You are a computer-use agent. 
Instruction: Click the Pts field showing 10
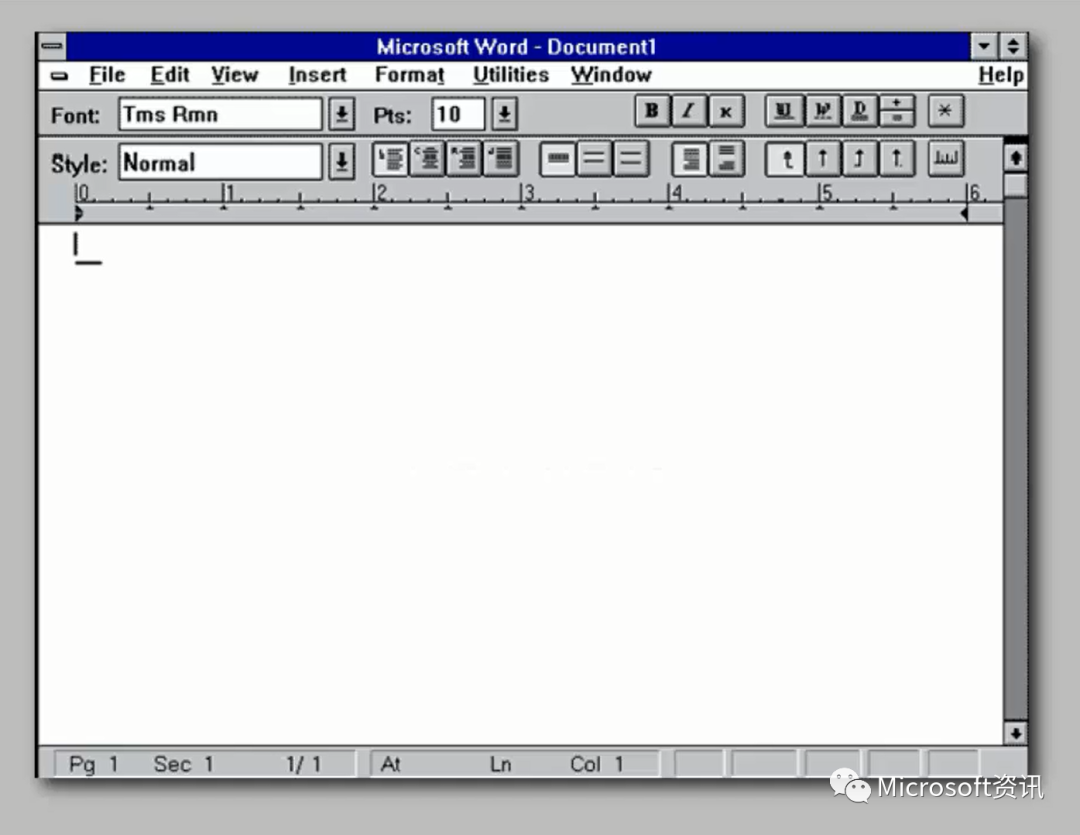point(459,114)
